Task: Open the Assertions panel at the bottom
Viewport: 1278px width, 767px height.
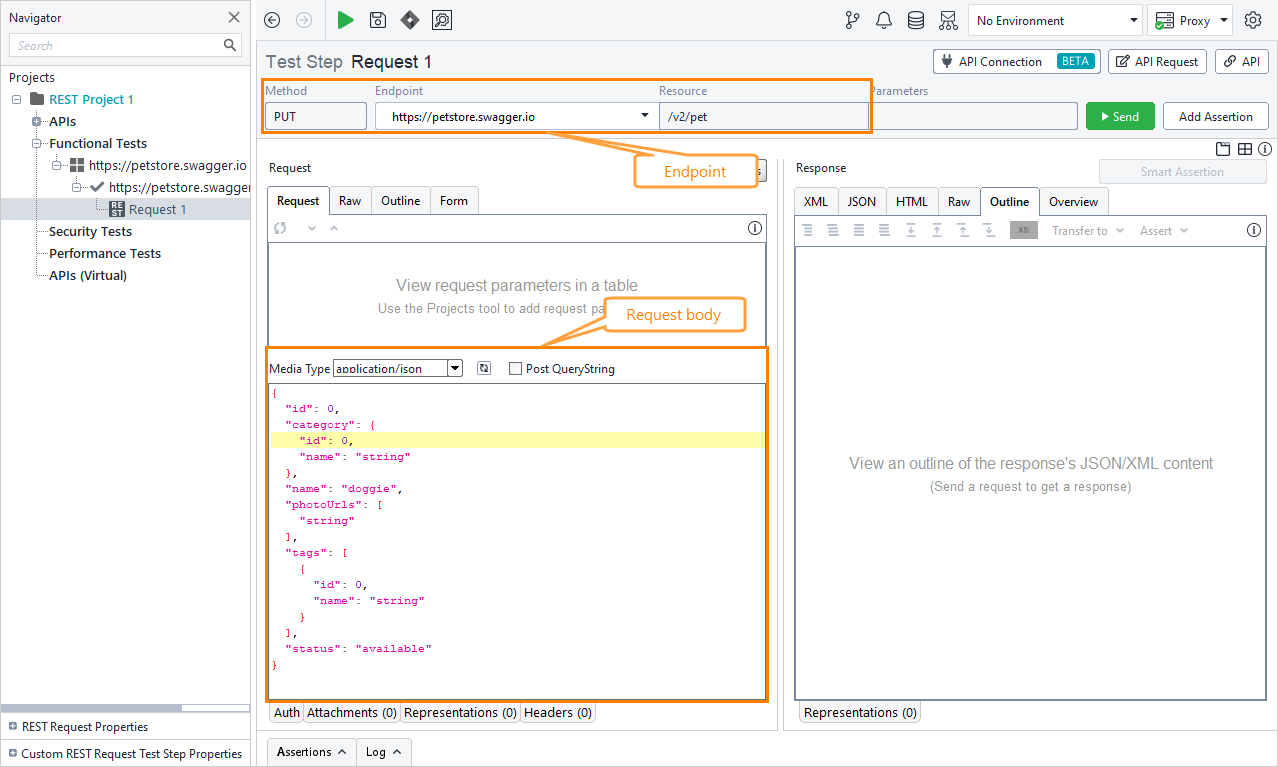Action: [x=310, y=751]
